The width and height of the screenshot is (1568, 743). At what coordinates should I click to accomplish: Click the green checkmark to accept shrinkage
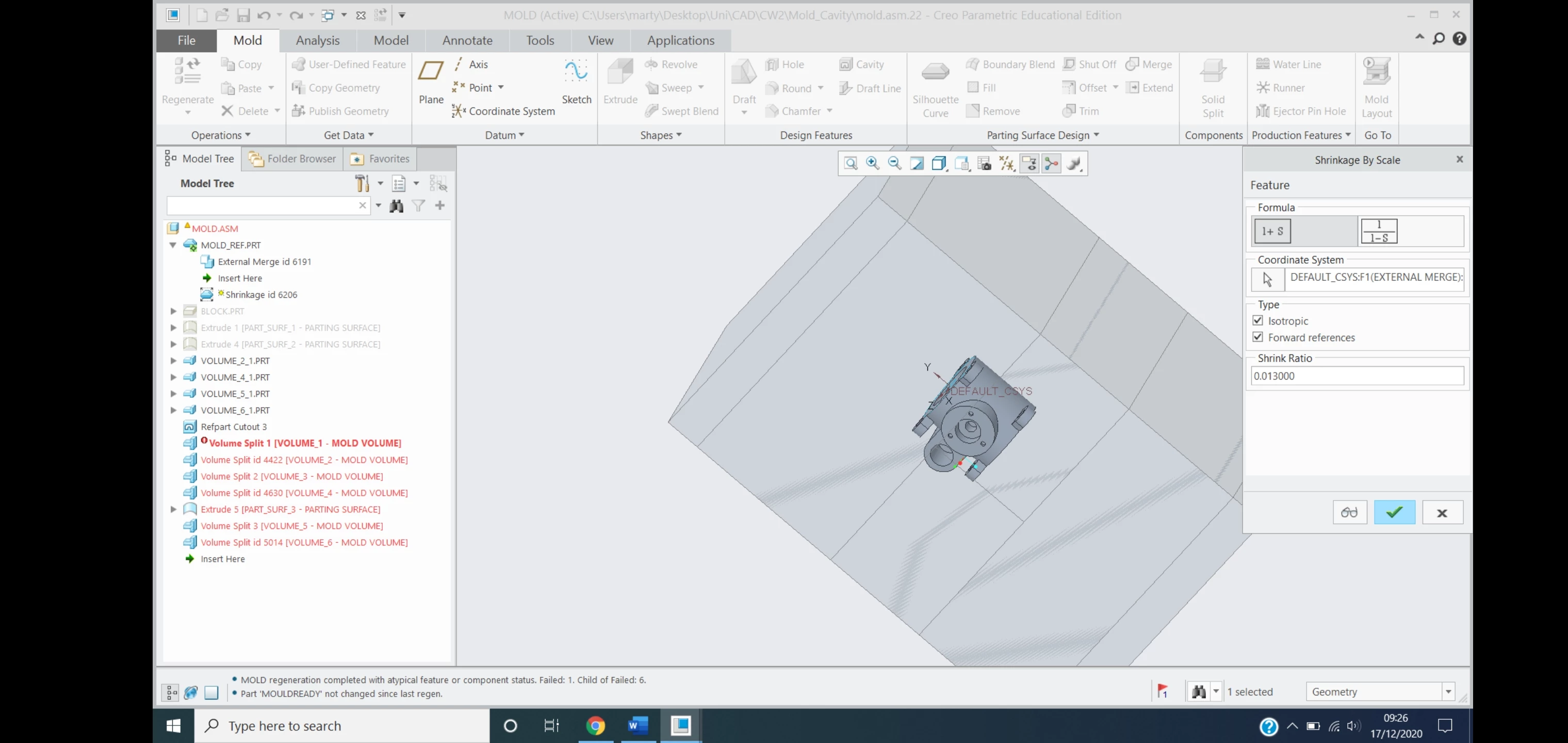click(x=1394, y=512)
